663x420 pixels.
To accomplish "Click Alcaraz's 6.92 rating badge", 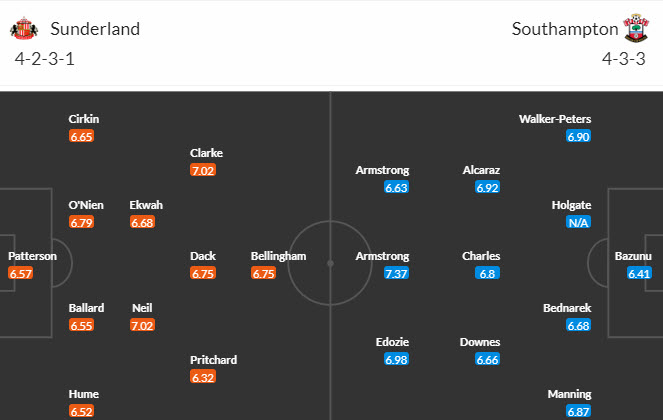I will (488, 186).
